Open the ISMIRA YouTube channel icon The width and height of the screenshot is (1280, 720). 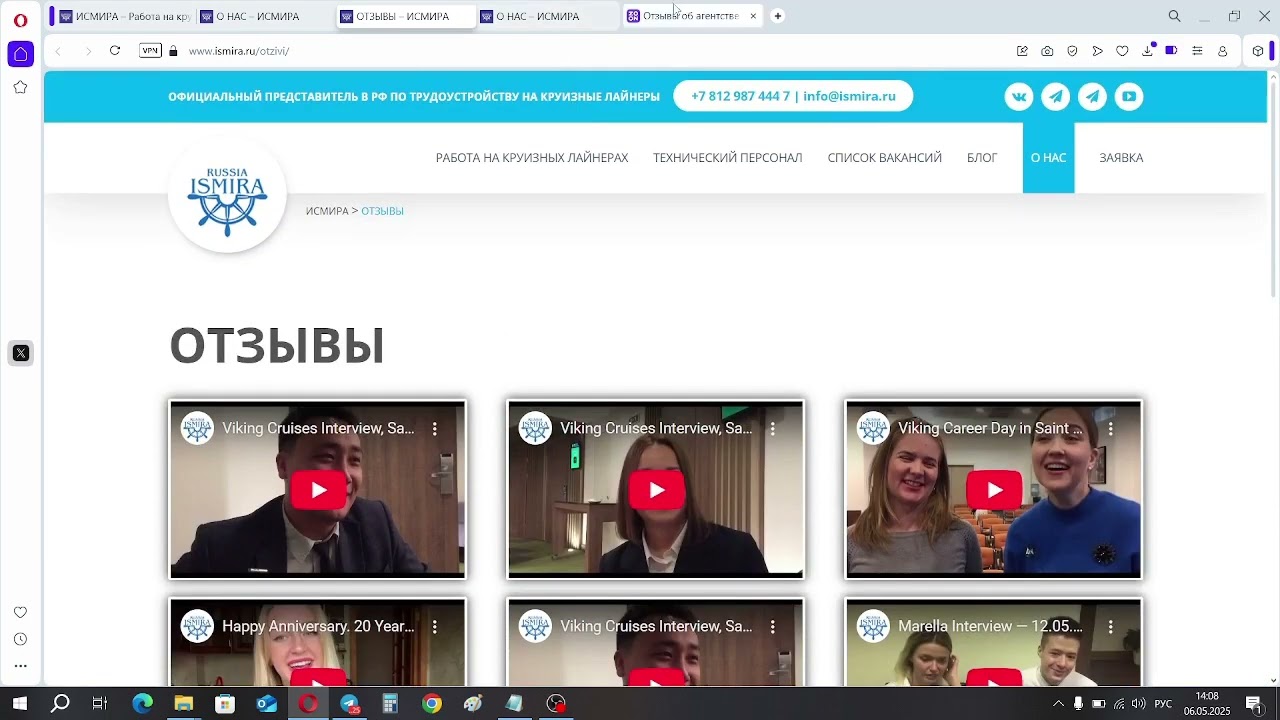[x=1129, y=96]
